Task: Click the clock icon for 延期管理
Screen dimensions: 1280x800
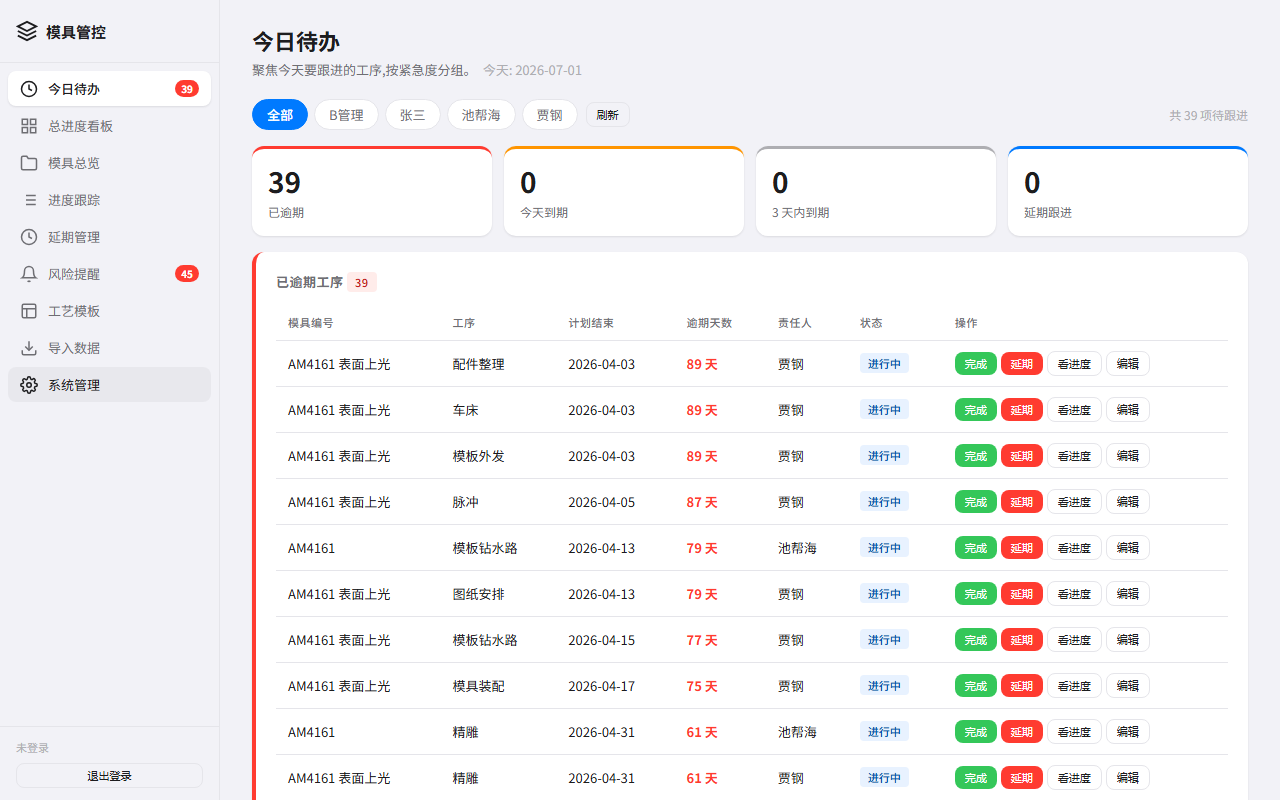Action: (x=29, y=237)
